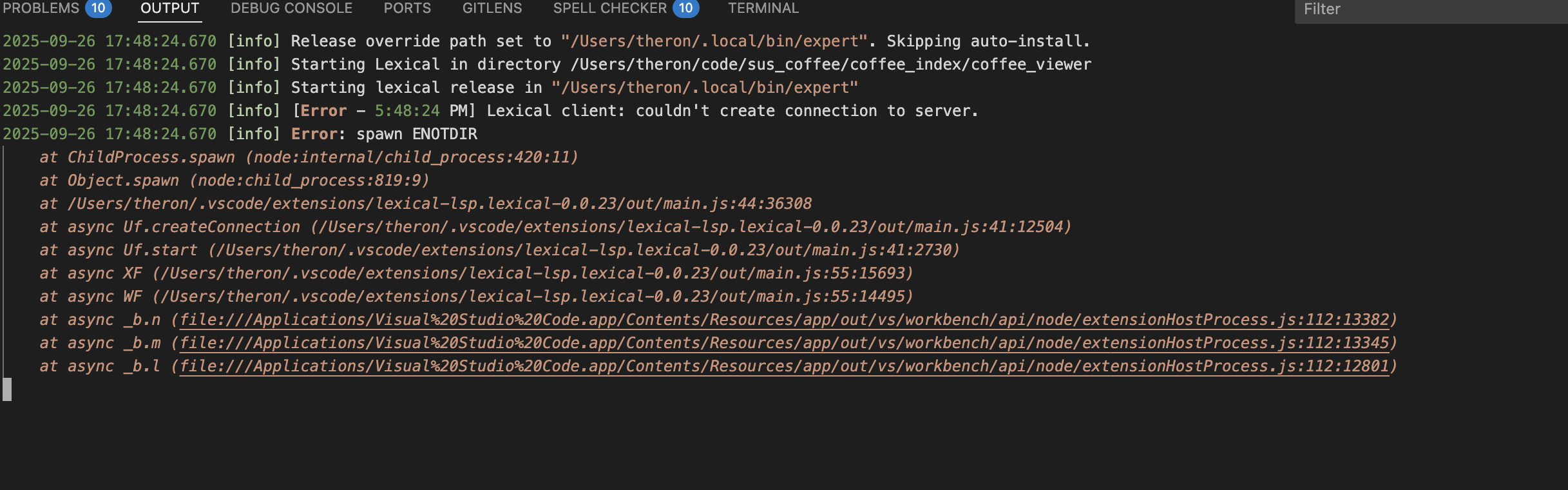Viewport: 1568px width, 490px height.
Task: Follow the extensionHostProcess.js:112:13345 link on _b.m line
Action: [x=785, y=343]
